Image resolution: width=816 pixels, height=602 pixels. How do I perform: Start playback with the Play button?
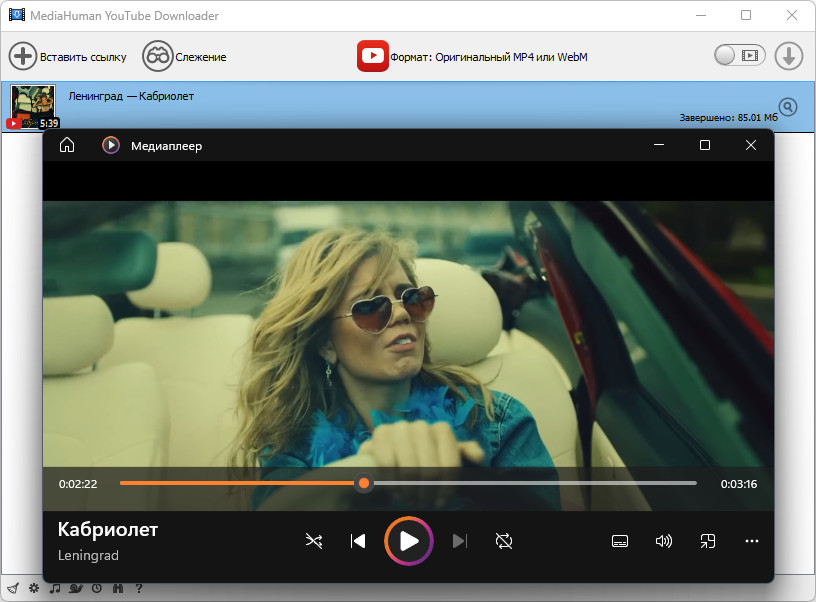pyautogui.click(x=409, y=541)
